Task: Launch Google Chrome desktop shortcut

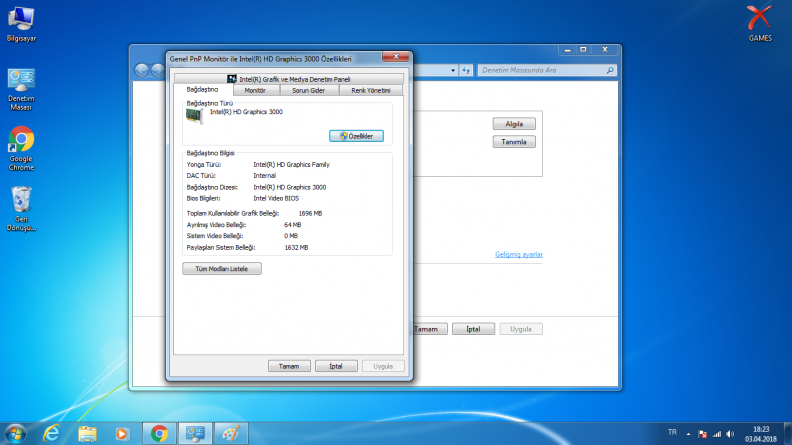Action: [21, 149]
